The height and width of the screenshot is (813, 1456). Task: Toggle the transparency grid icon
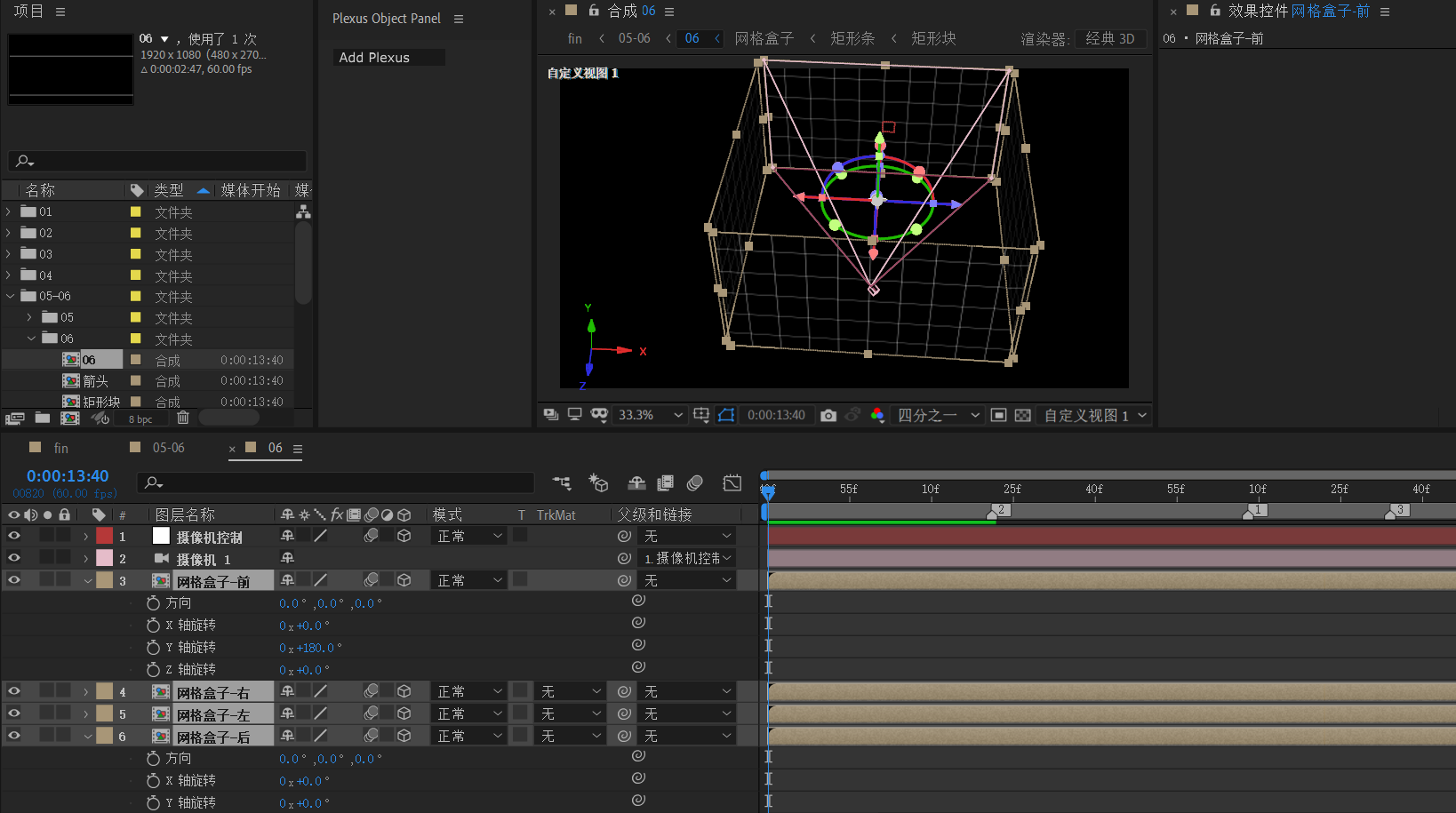tap(1023, 415)
